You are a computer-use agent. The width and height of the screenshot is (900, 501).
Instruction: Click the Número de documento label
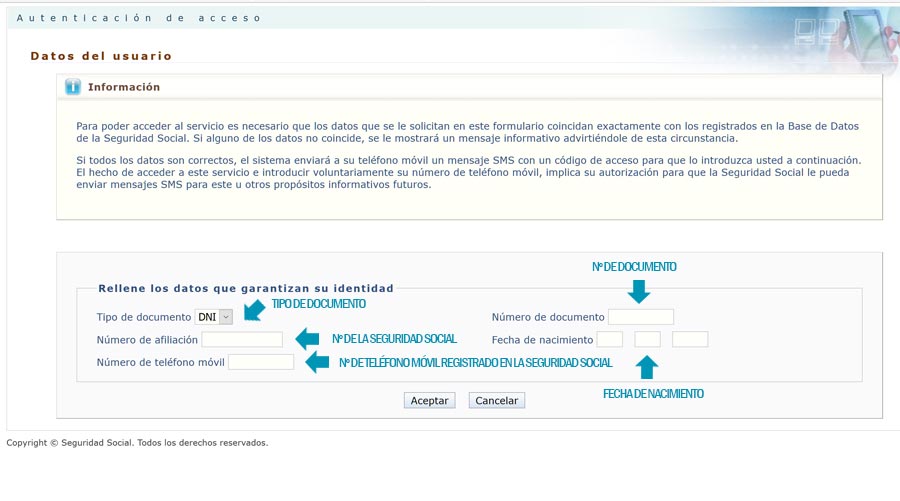point(548,317)
